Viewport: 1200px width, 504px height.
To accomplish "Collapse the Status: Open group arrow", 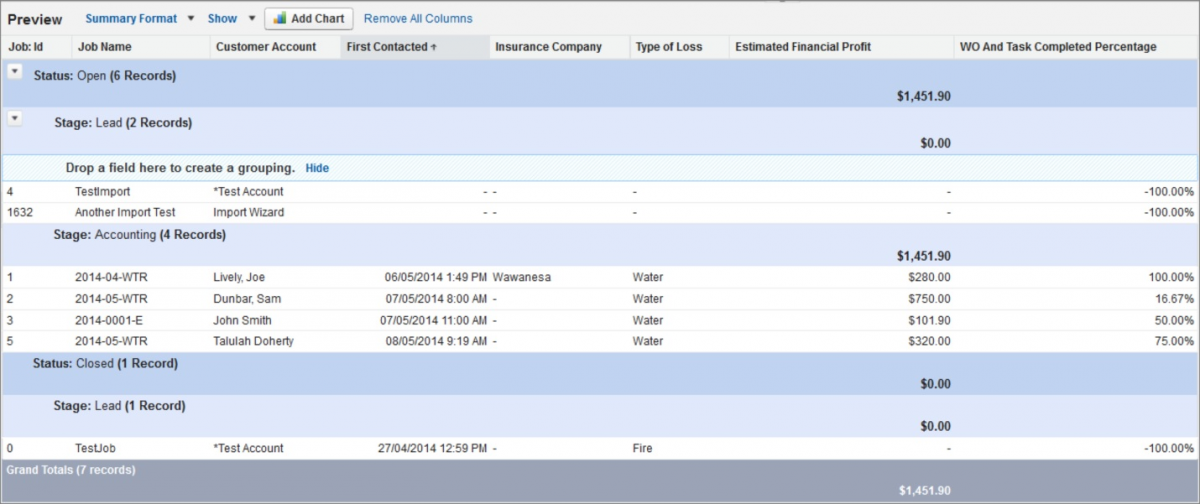I will pyautogui.click(x=15, y=72).
